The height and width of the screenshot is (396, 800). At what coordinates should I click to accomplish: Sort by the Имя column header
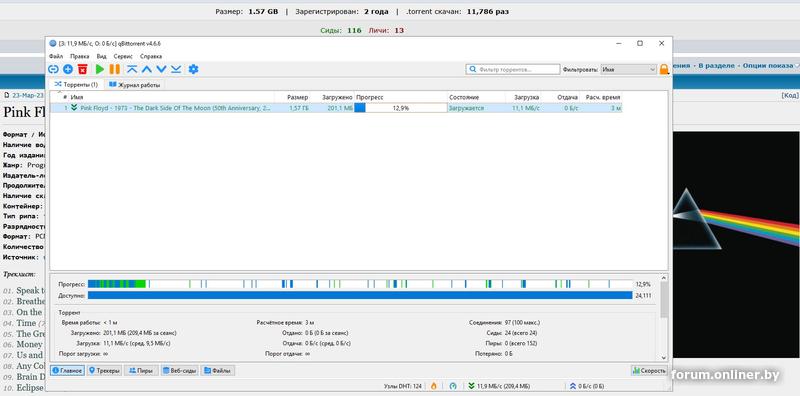[x=171, y=97]
